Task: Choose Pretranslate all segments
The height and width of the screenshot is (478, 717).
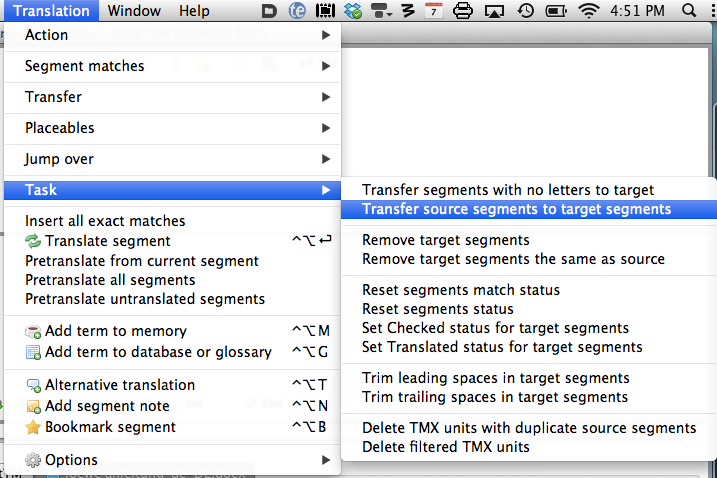Action: (x=110, y=280)
